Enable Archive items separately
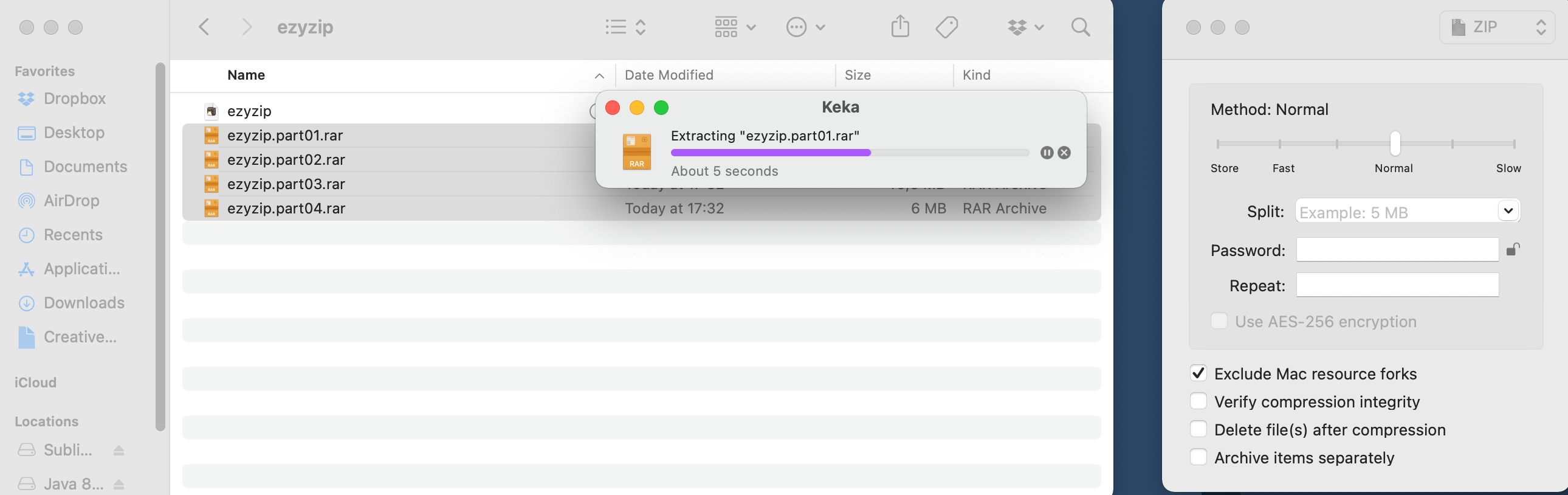 pyautogui.click(x=1198, y=457)
